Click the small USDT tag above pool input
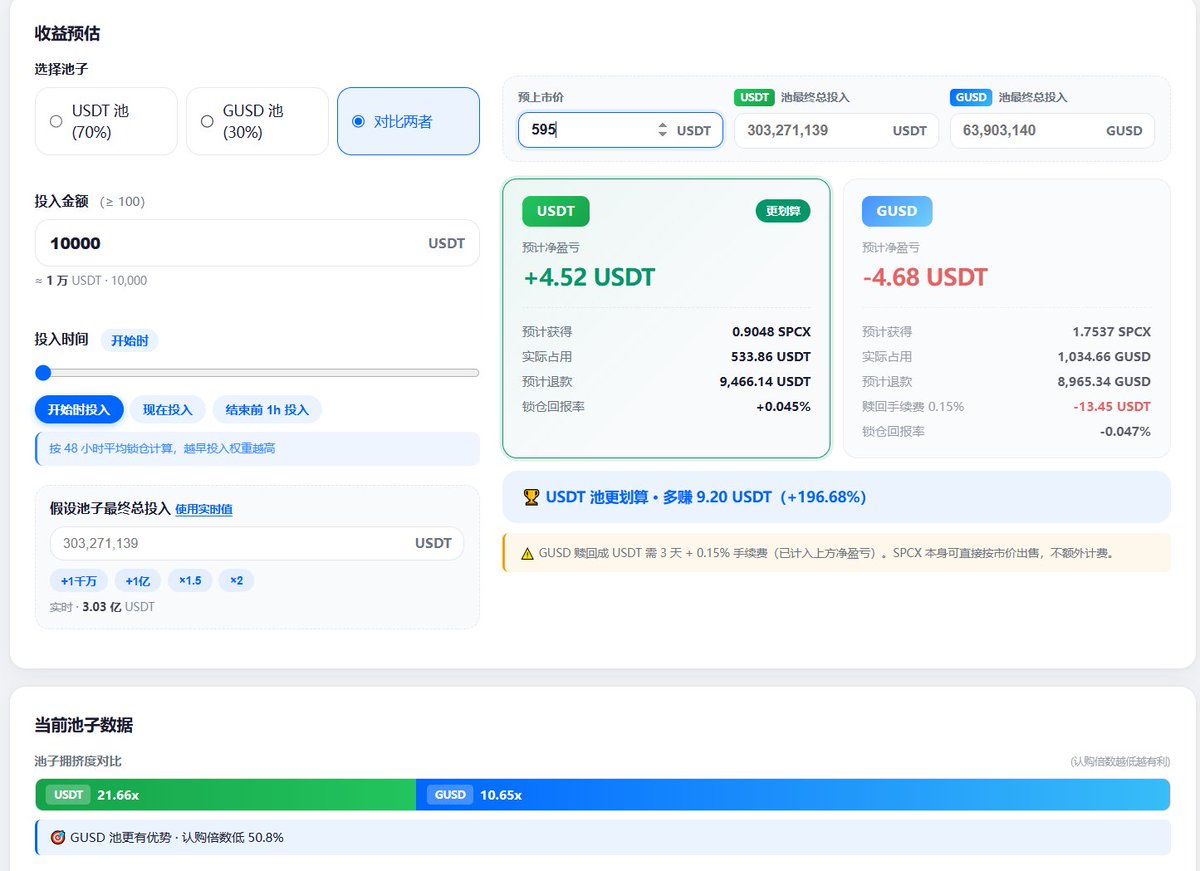This screenshot has width=1200, height=871. point(755,97)
